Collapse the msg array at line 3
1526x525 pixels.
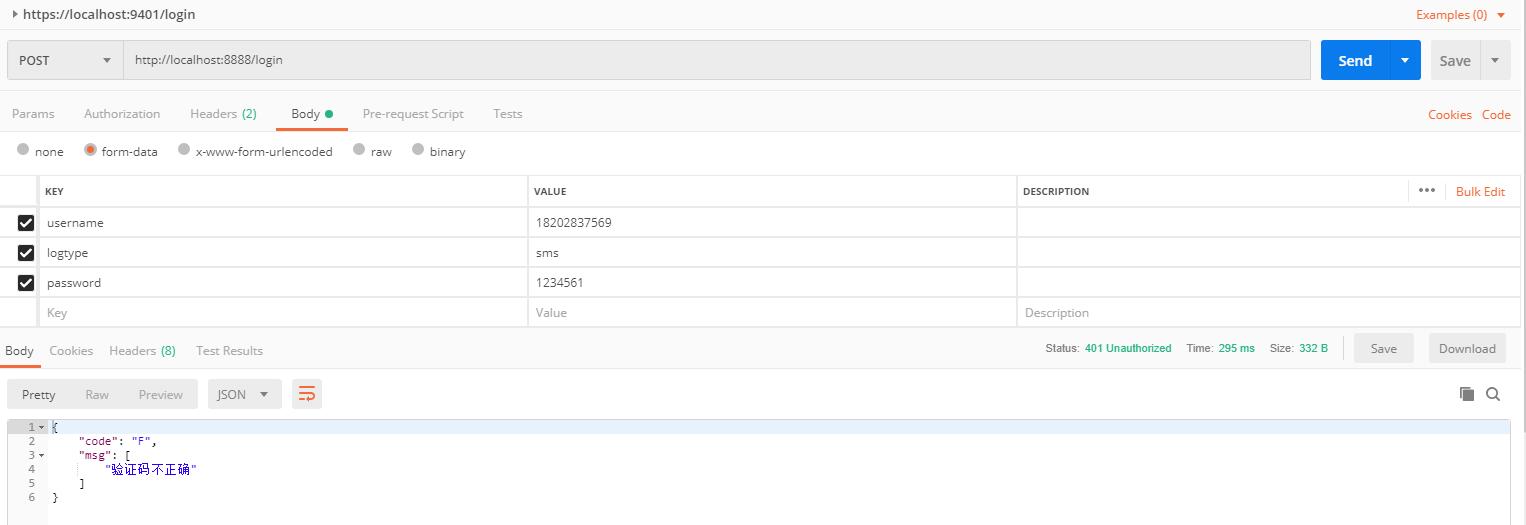[x=41, y=456]
